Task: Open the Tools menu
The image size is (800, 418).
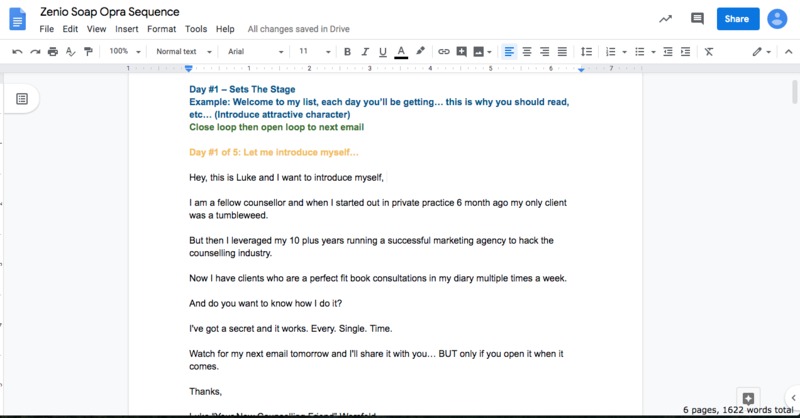Action: (x=196, y=29)
